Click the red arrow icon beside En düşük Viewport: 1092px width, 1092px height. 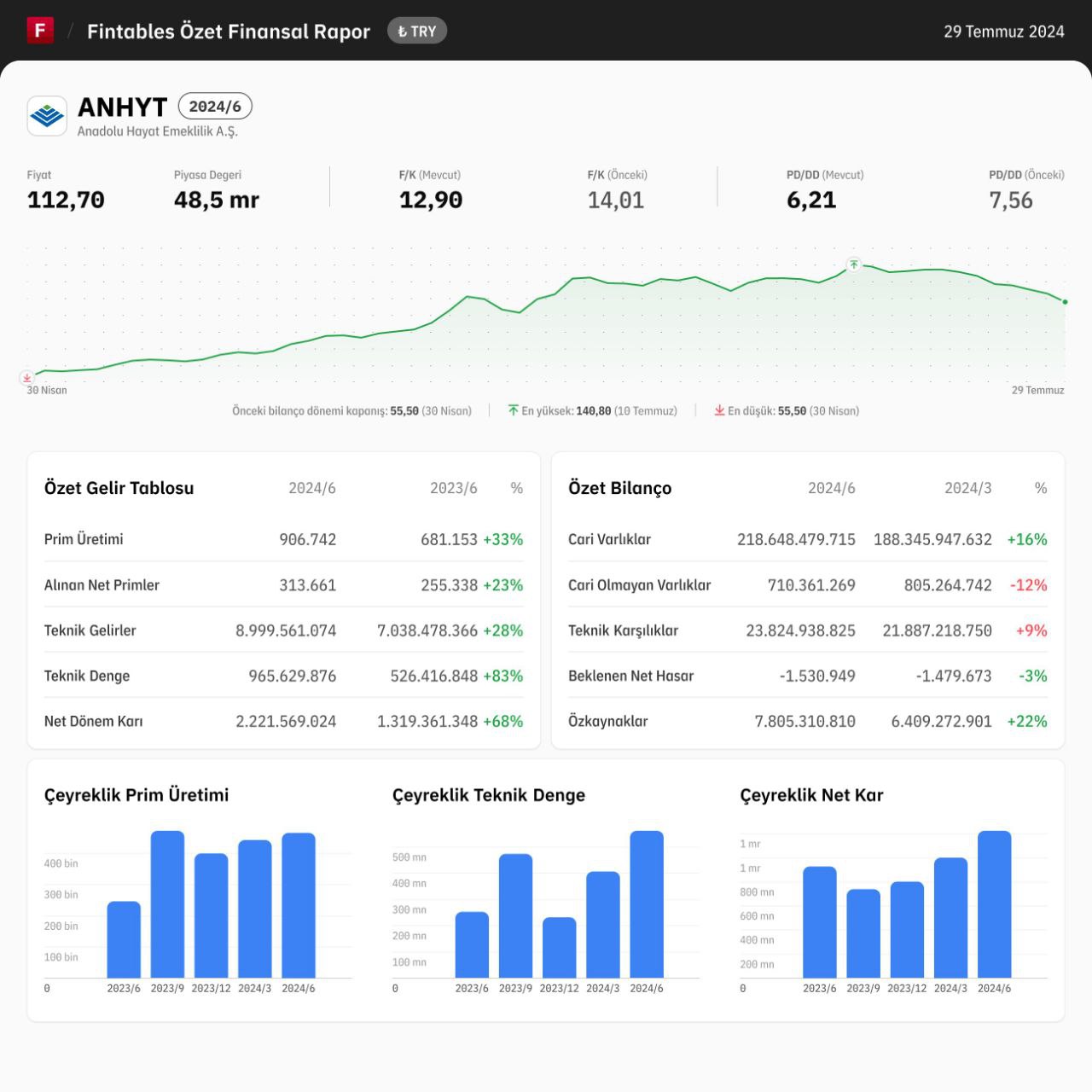(x=719, y=410)
